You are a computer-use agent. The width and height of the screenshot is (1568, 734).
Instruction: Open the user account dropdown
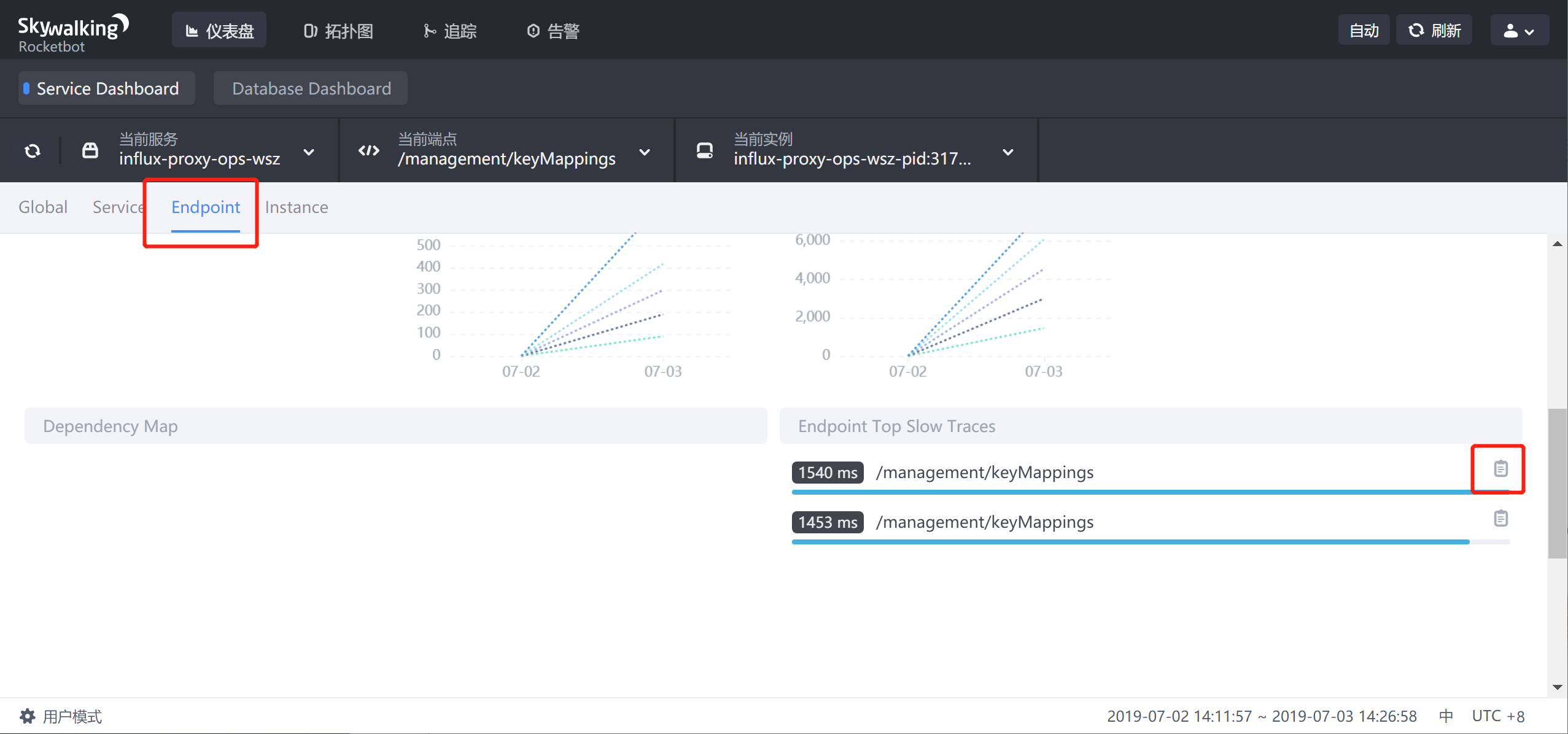tap(1519, 30)
